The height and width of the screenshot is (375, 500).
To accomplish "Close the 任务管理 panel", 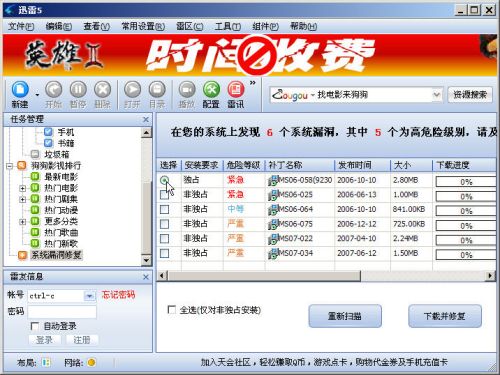I will pos(146,119).
